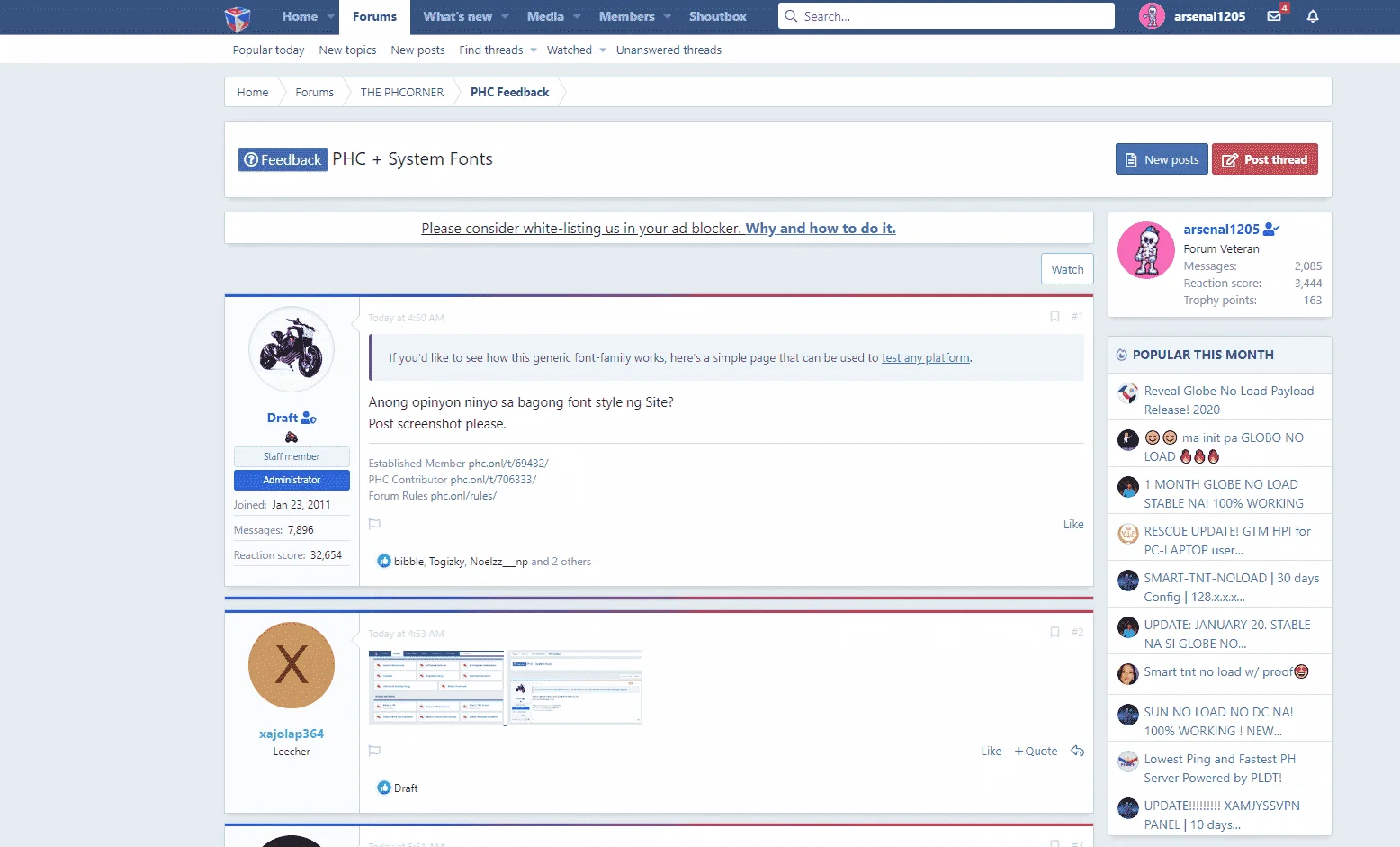
Task: Like post #2
Action: click(x=991, y=752)
